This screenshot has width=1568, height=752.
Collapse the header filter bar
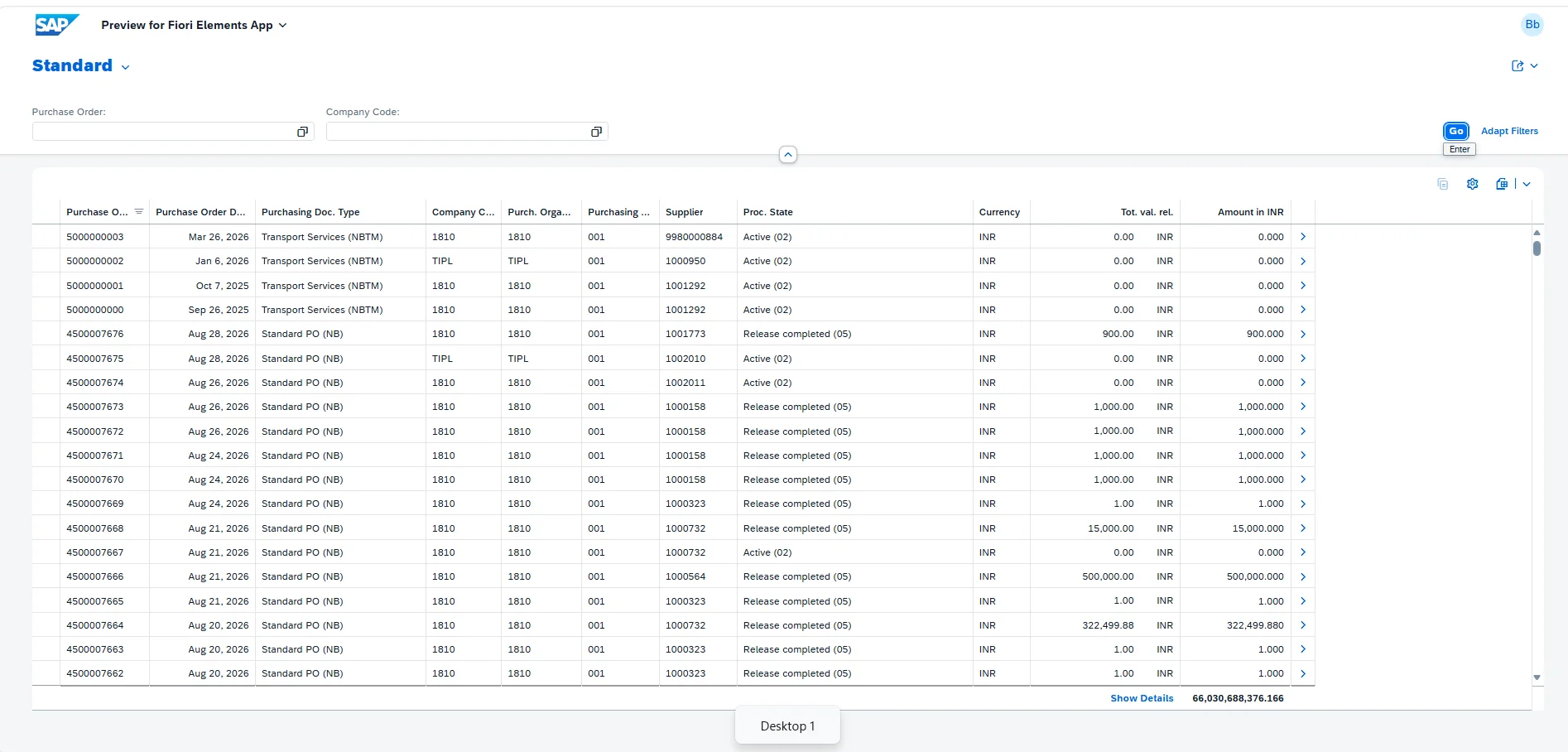(x=788, y=155)
